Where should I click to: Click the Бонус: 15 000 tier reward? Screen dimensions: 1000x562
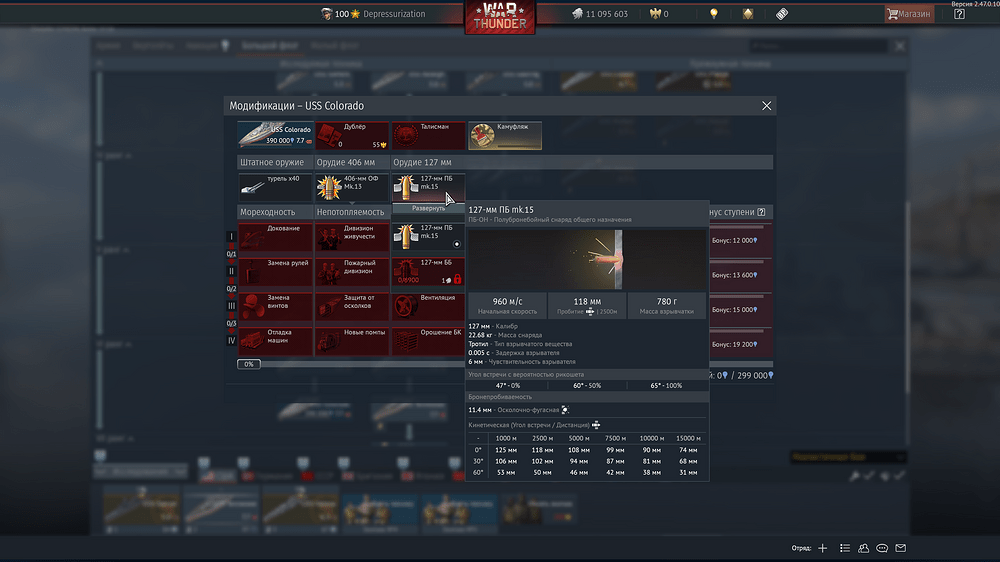tap(740, 309)
